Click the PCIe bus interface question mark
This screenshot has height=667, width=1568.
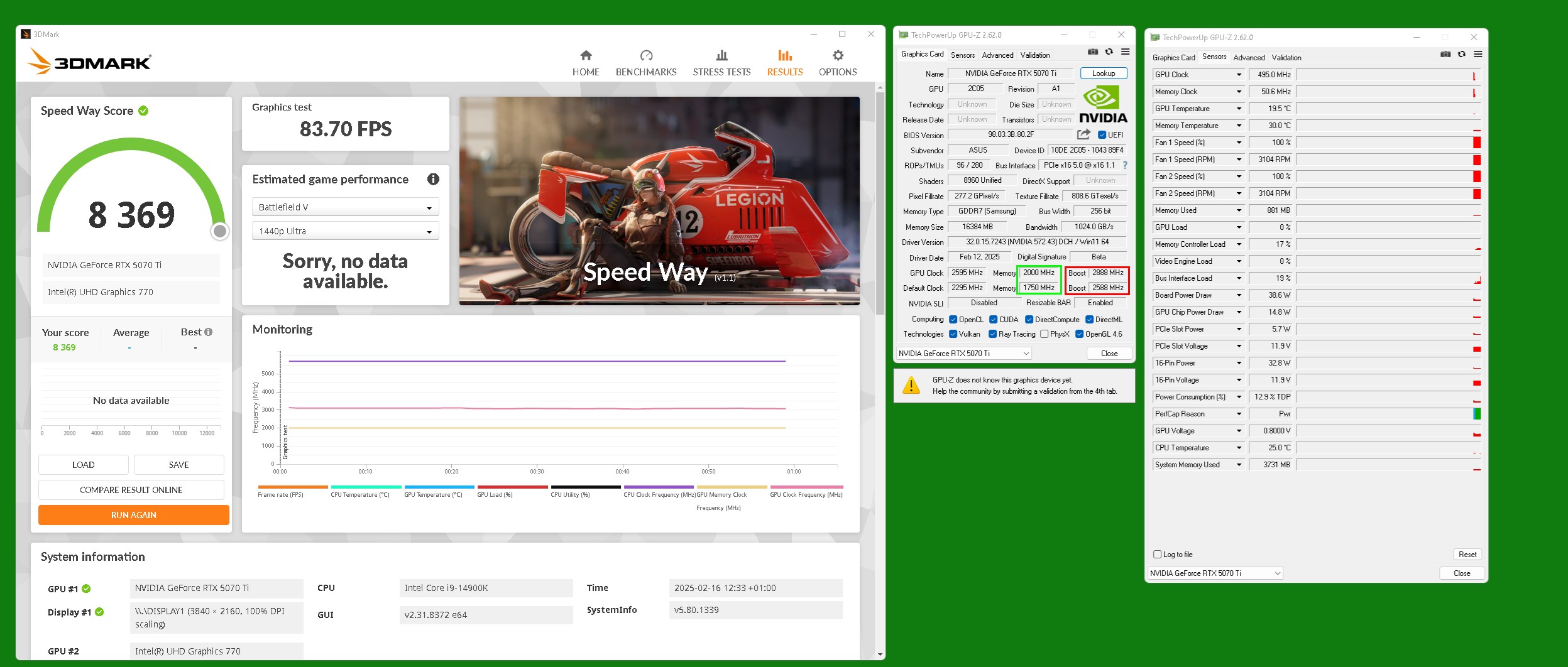pos(1125,165)
